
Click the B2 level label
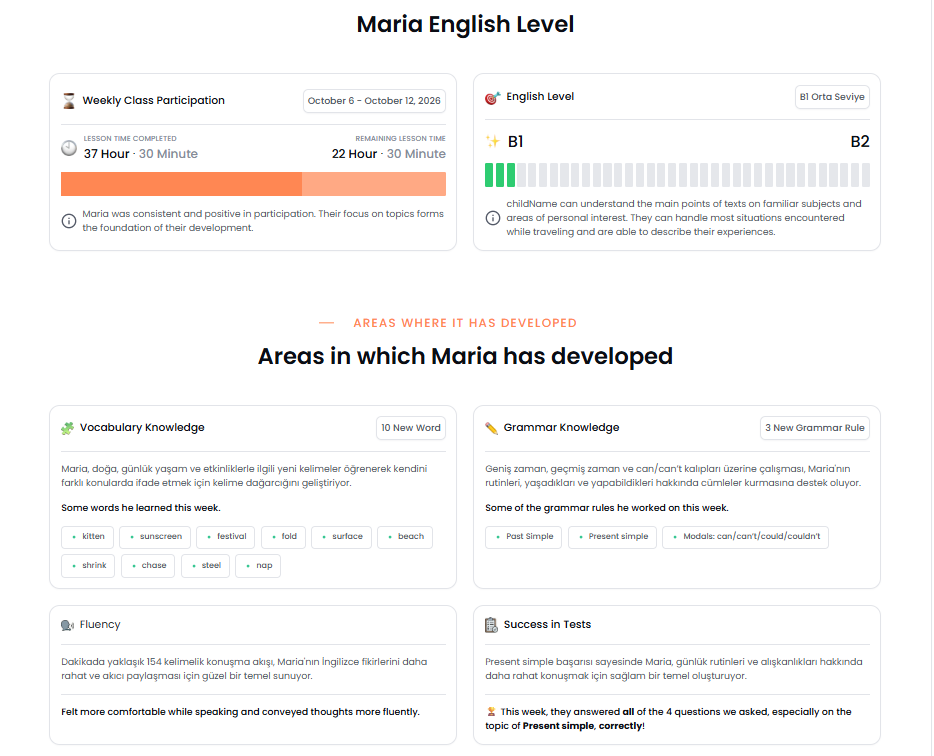tap(860, 142)
